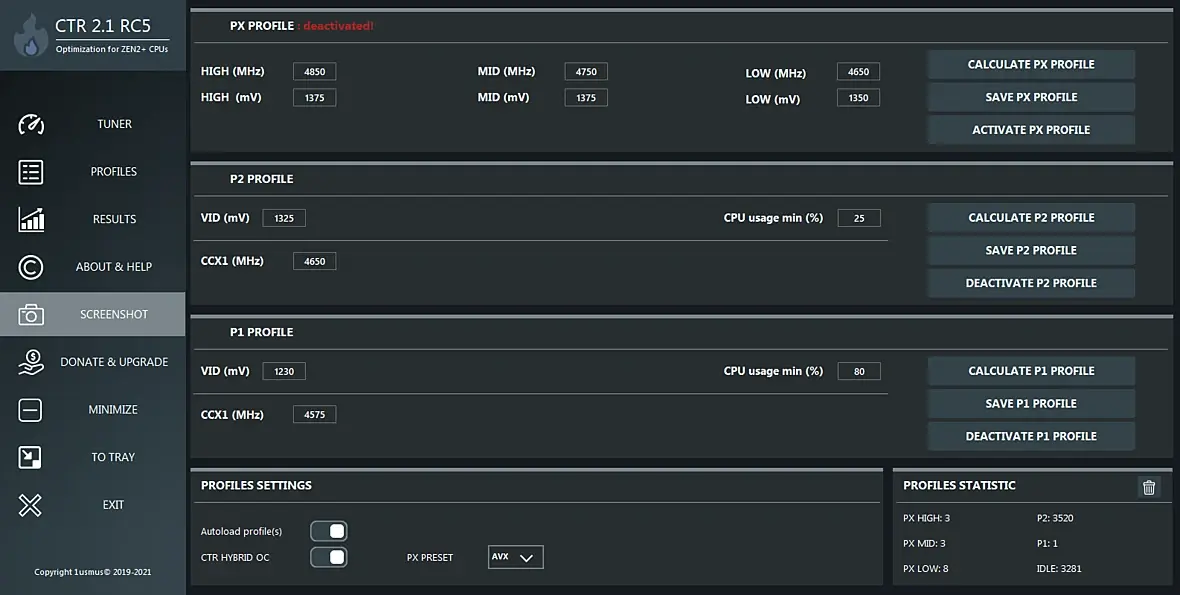Click the PX MID (MHz) field 4750
Screen dimensions: 1180x595
586,71
